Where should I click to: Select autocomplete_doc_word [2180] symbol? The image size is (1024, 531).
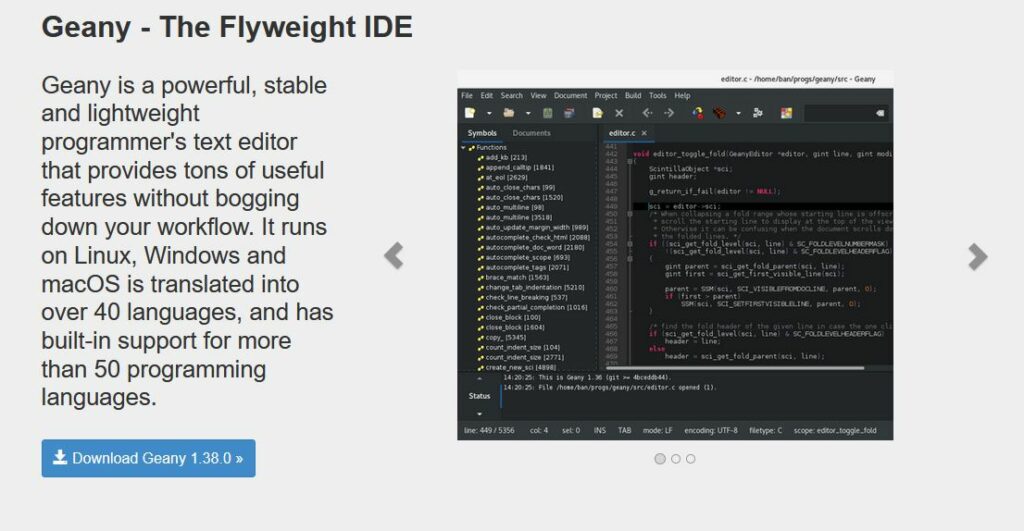pyautogui.click(x=535, y=248)
